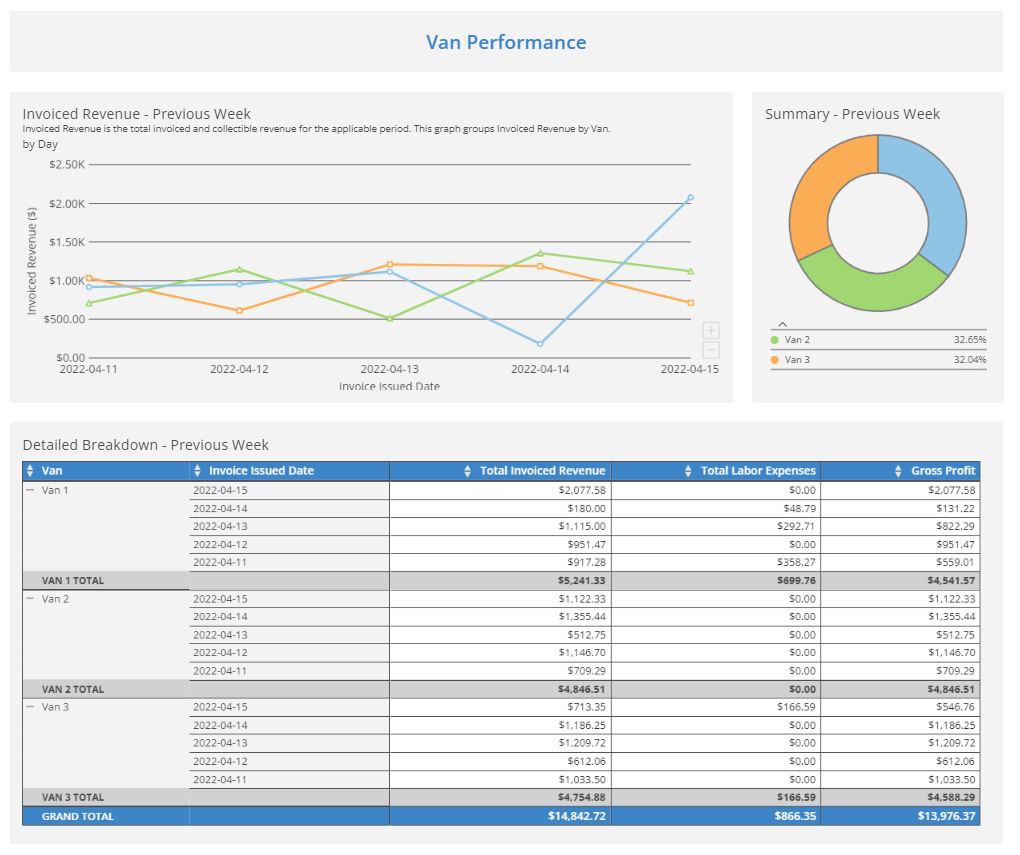The height and width of the screenshot is (855, 1020).
Task: Zoom in on the revenue chart
Action: point(711,330)
